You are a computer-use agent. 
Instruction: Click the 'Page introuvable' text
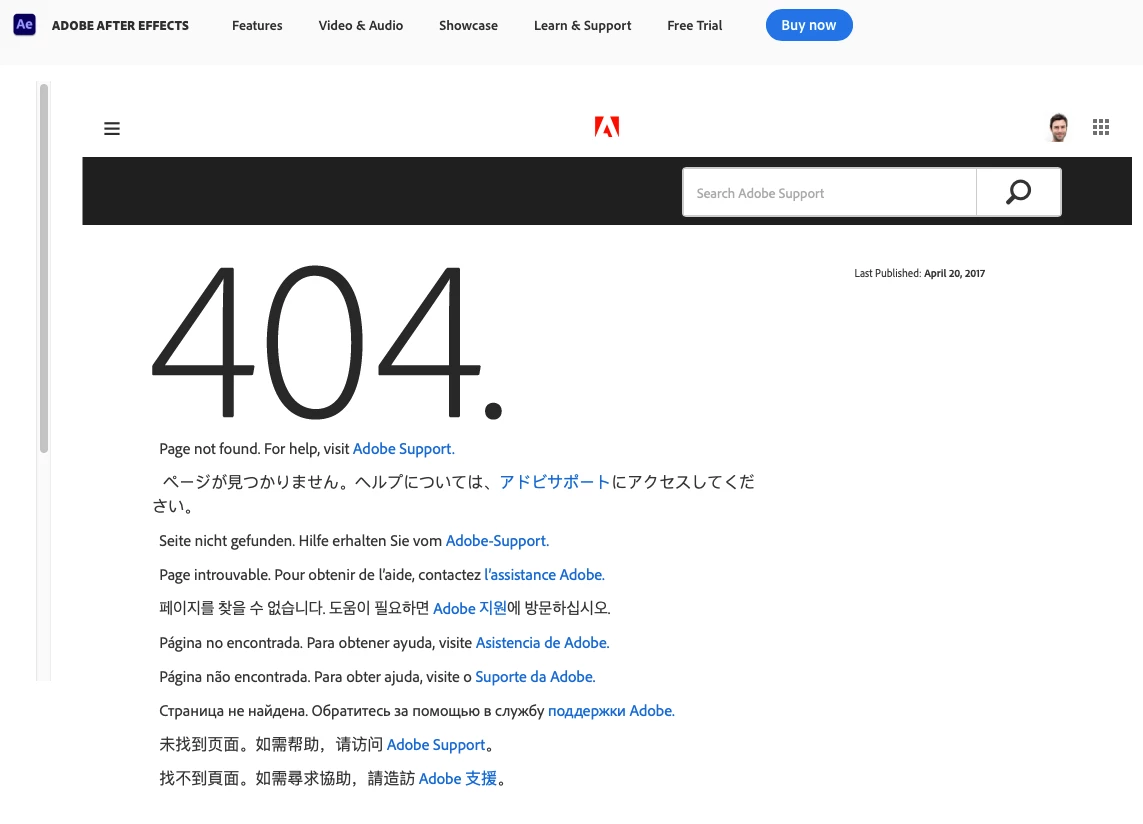click(x=214, y=575)
